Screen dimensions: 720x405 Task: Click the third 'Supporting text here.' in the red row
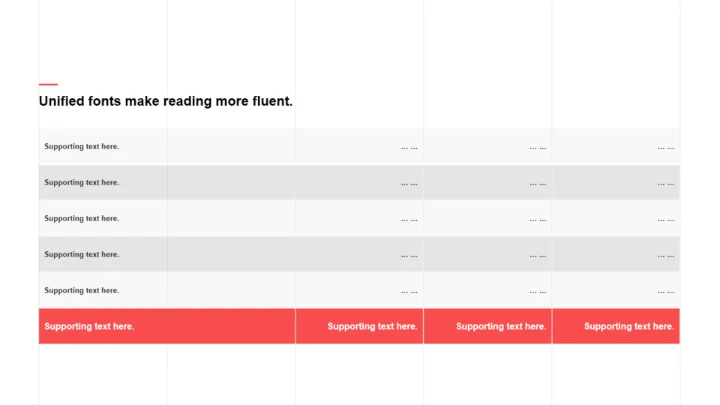point(501,327)
